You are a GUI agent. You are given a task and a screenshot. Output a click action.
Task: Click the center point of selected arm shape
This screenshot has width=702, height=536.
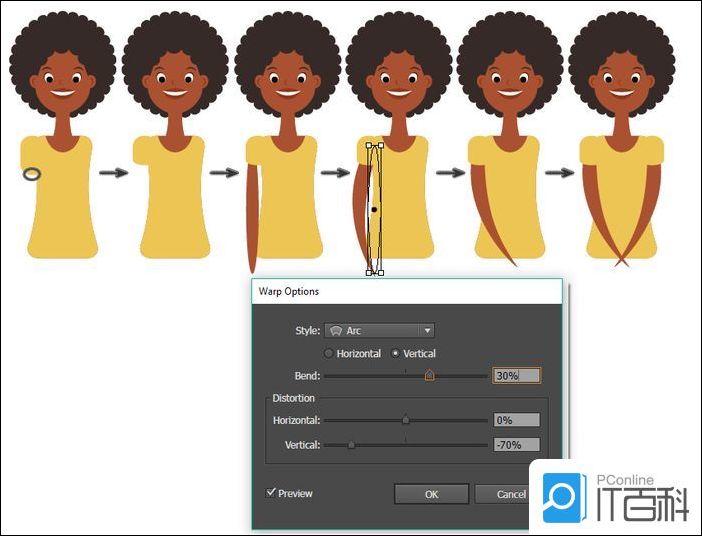[374, 209]
